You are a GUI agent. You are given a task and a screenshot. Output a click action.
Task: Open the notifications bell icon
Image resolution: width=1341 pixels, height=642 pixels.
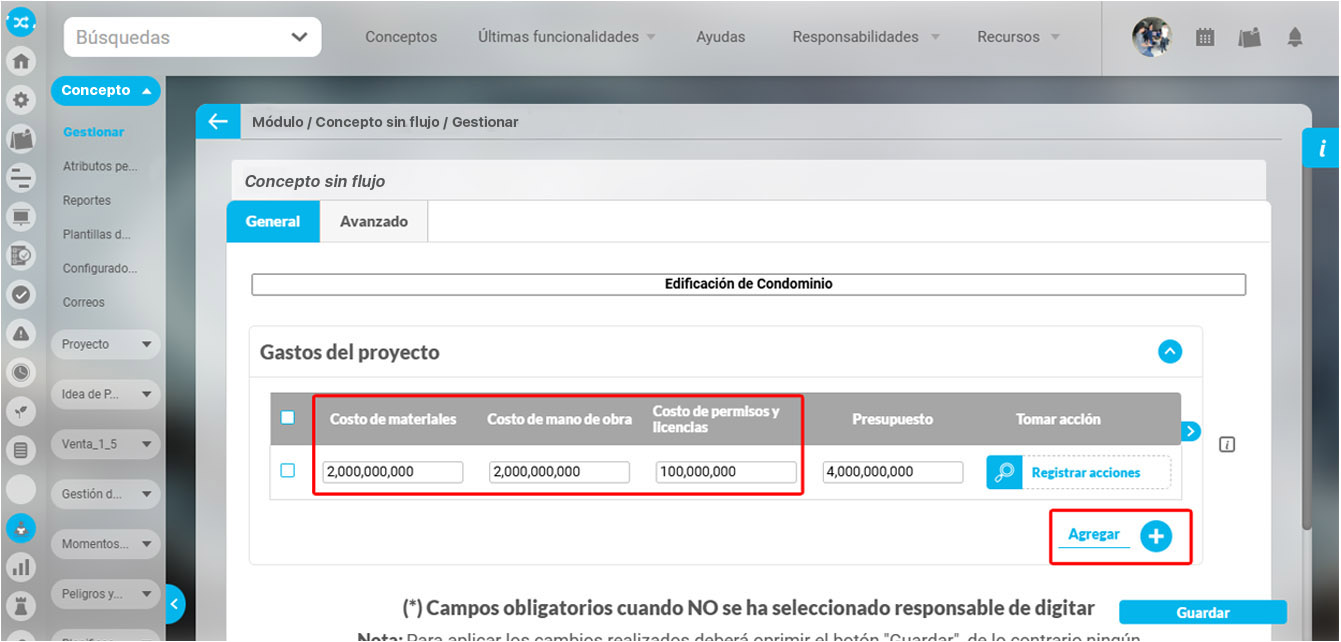pos(1295,37)
